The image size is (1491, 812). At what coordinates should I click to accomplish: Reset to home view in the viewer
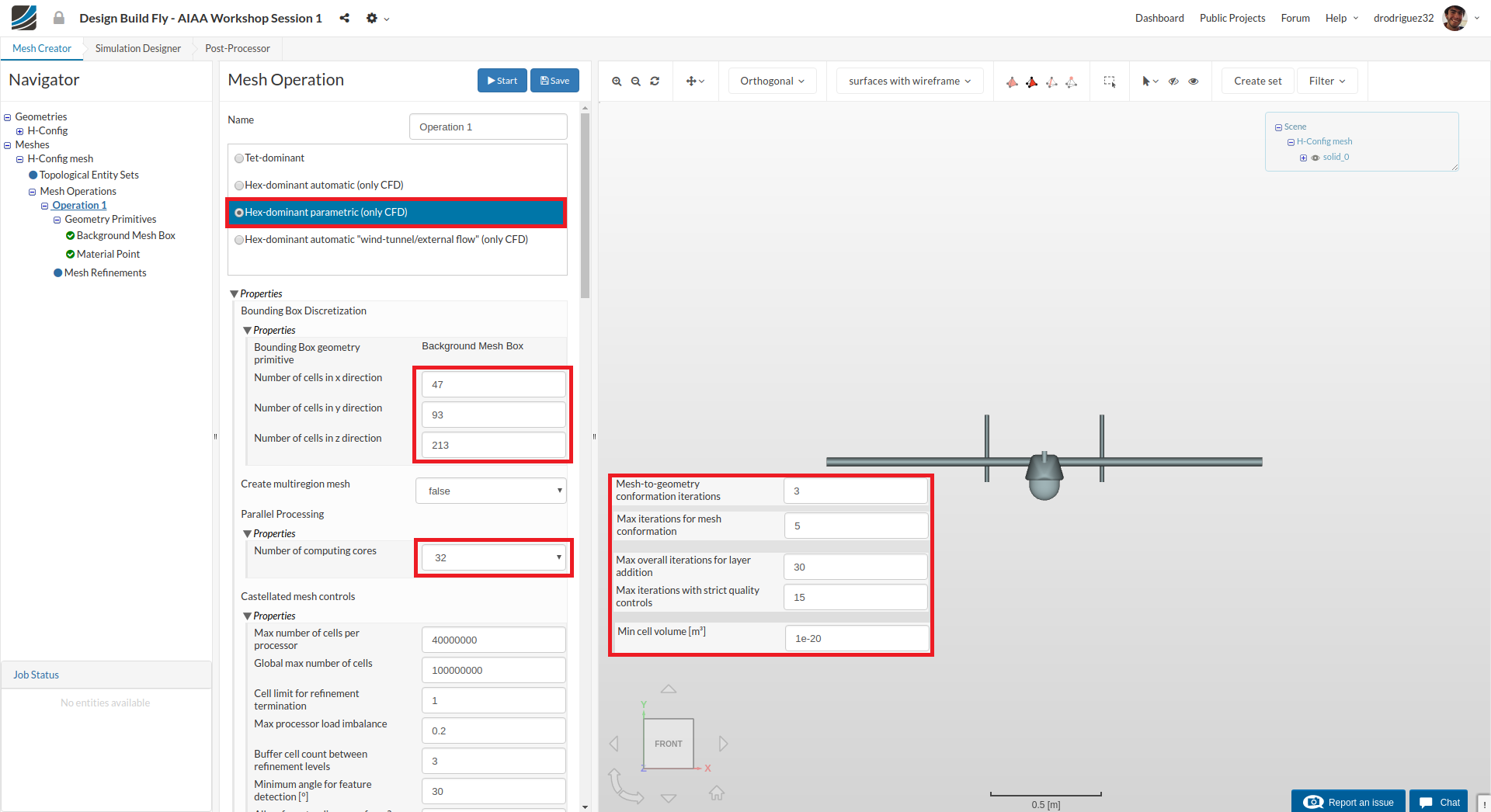click(x=717, y=793)
